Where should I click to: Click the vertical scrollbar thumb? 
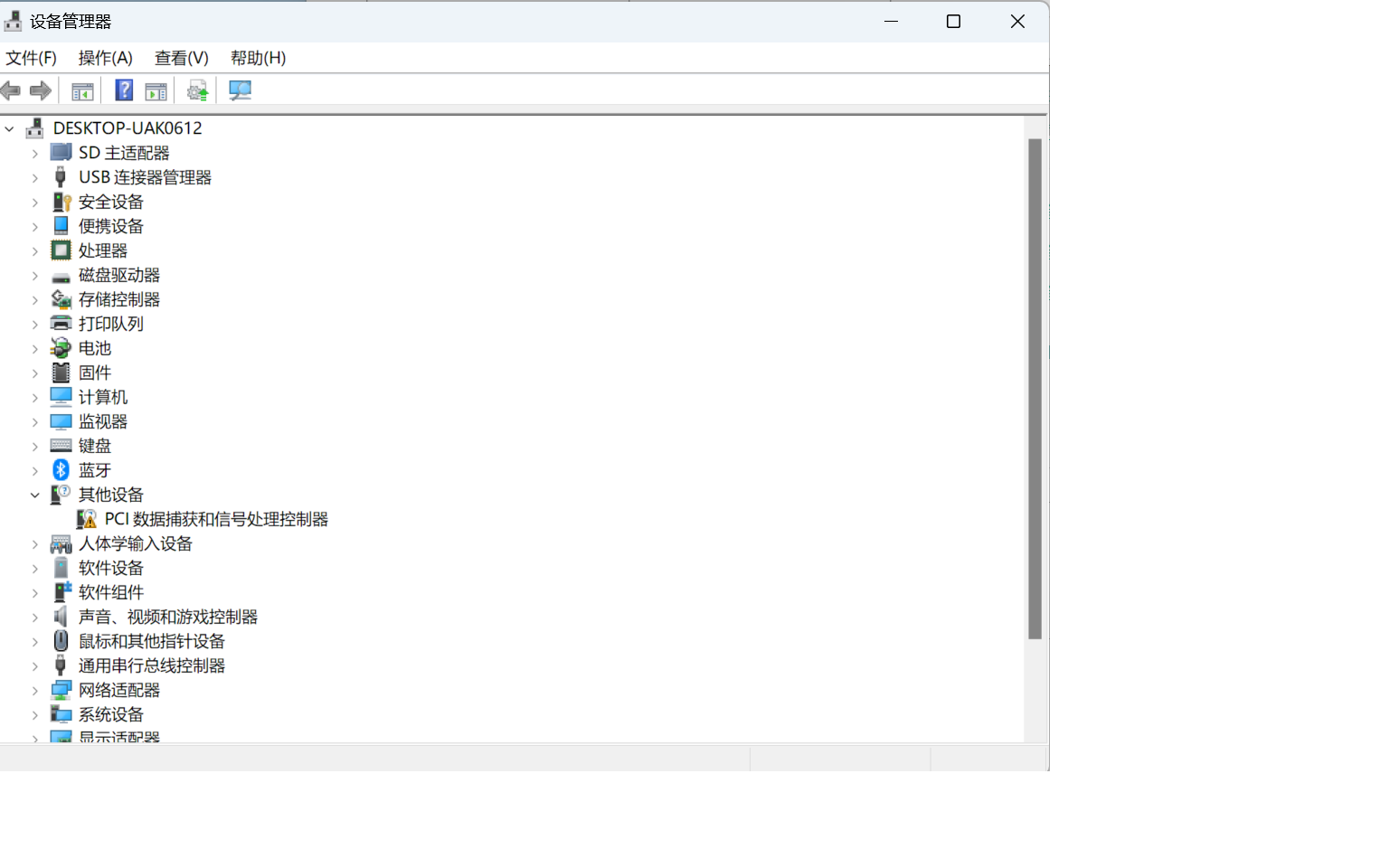pyautogui.click(x=1035, y=389)
